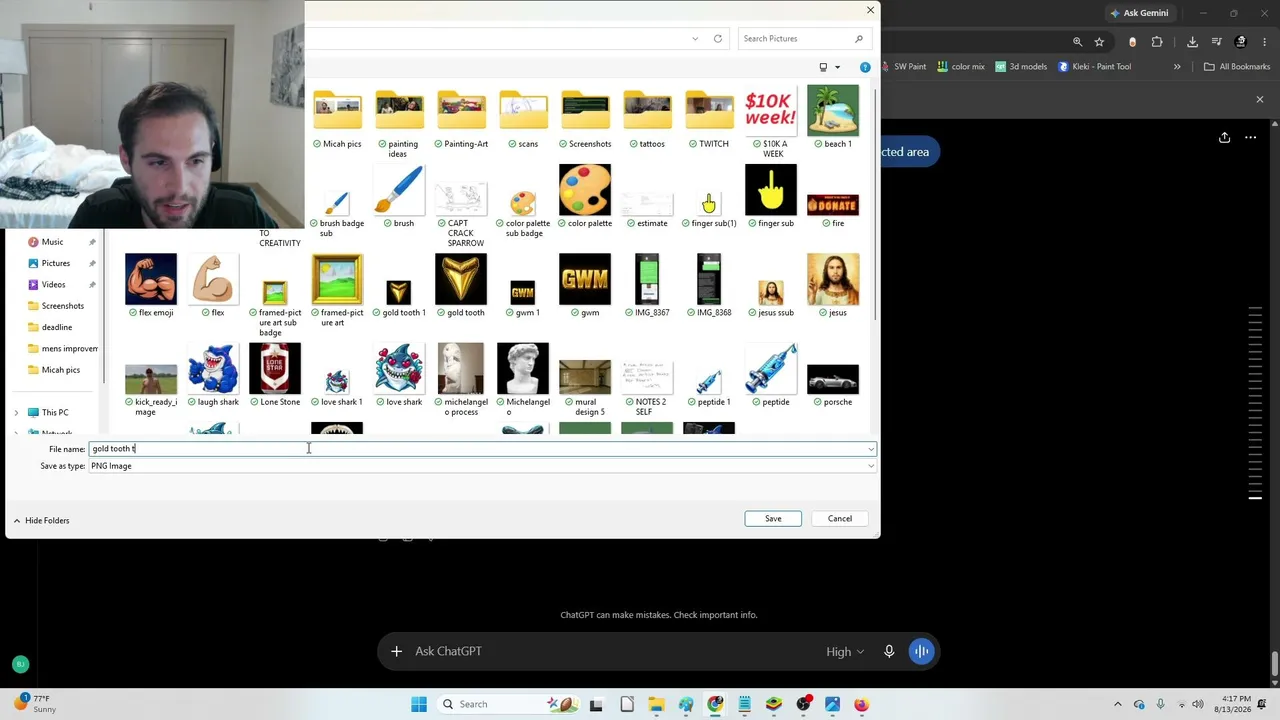This screenshot has width=1280, height=720.
Task: Click the microphone dictation icon in ChatGPT
Action: click(x=889, y=652)
